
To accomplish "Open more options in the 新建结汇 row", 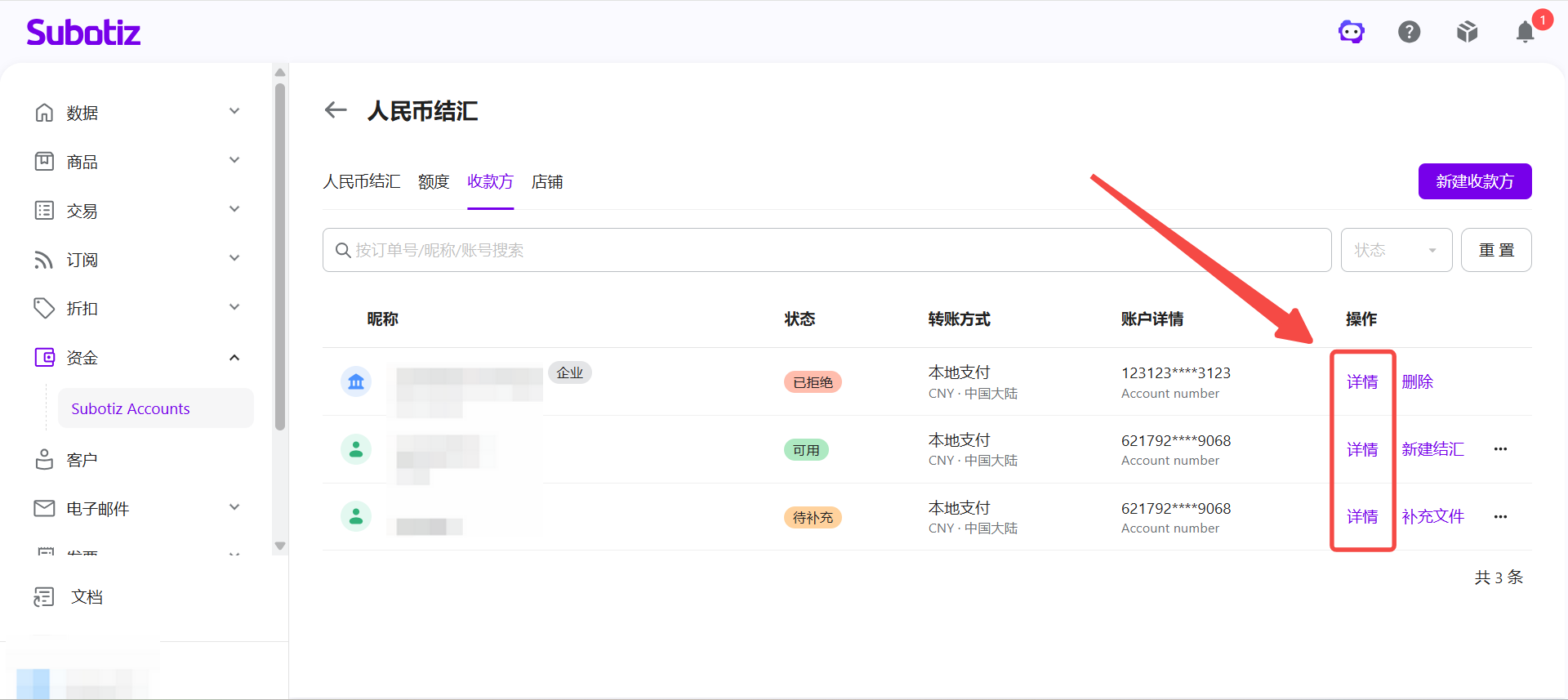I will [1500, 449].
